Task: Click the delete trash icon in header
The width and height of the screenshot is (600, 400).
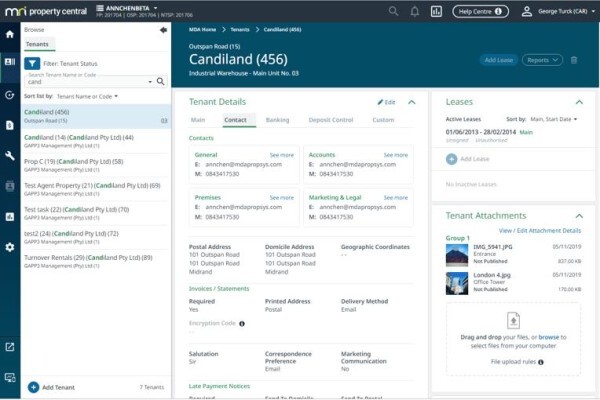Action: point(574,60)
